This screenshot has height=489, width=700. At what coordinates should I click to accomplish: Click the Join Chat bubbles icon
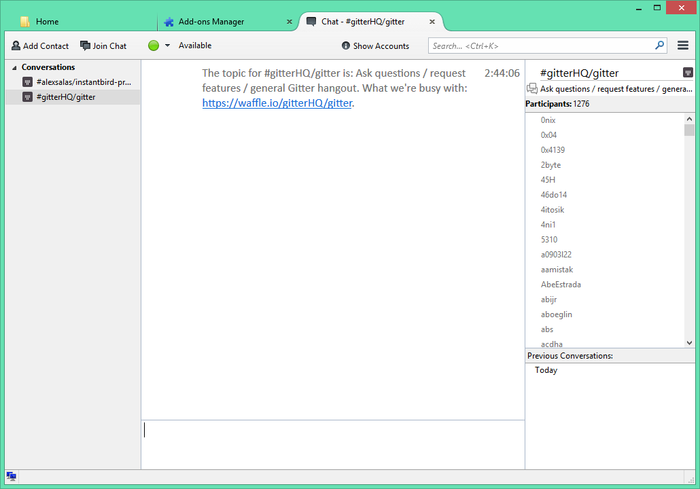85,46
